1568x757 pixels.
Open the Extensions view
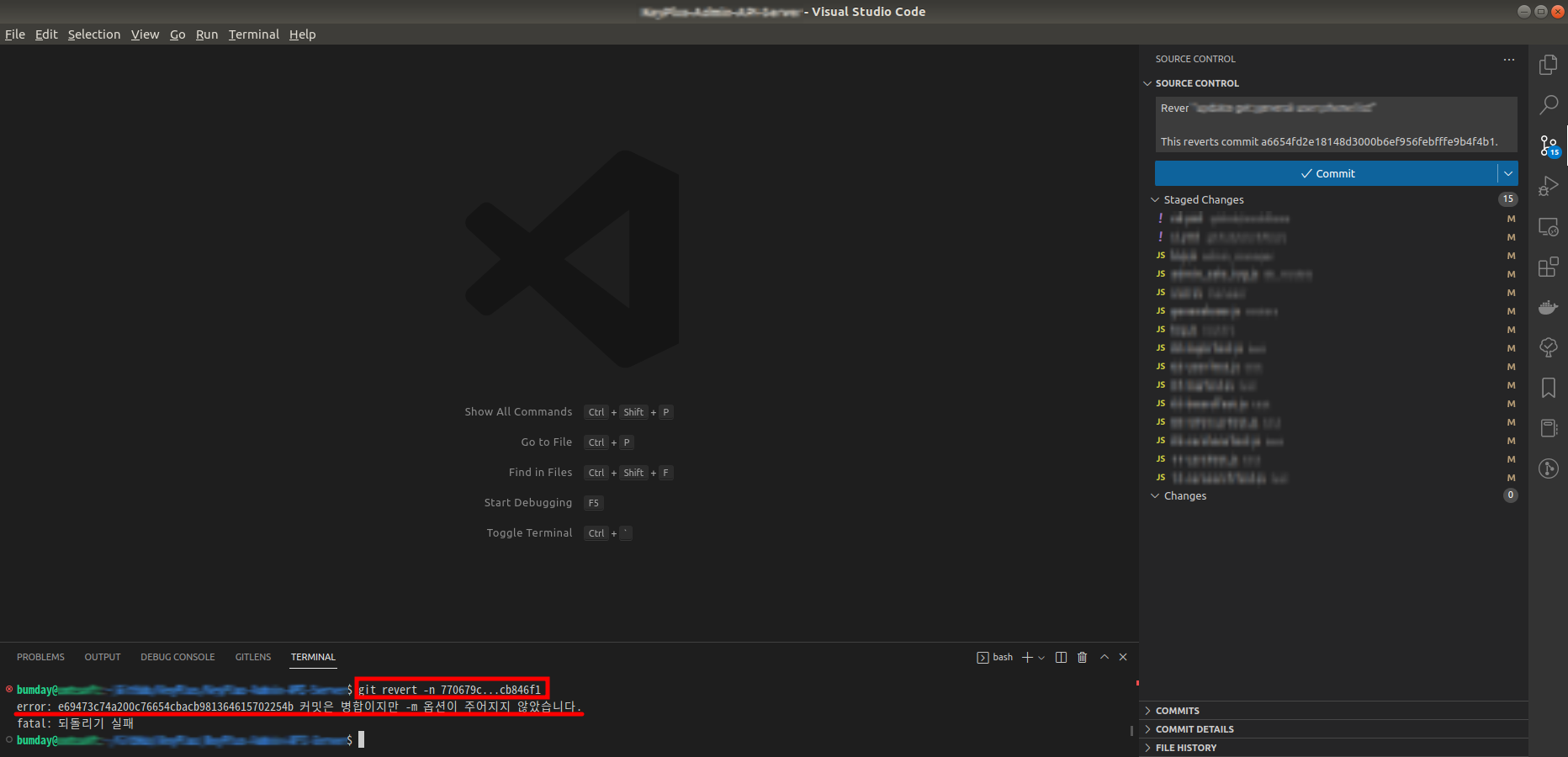(1548, 267)
